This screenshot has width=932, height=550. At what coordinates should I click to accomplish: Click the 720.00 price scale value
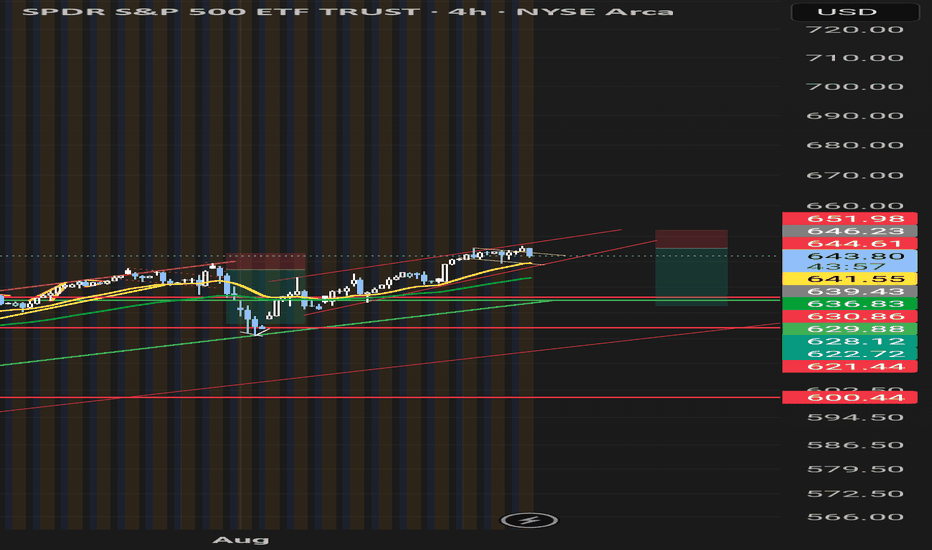(855, 29)
